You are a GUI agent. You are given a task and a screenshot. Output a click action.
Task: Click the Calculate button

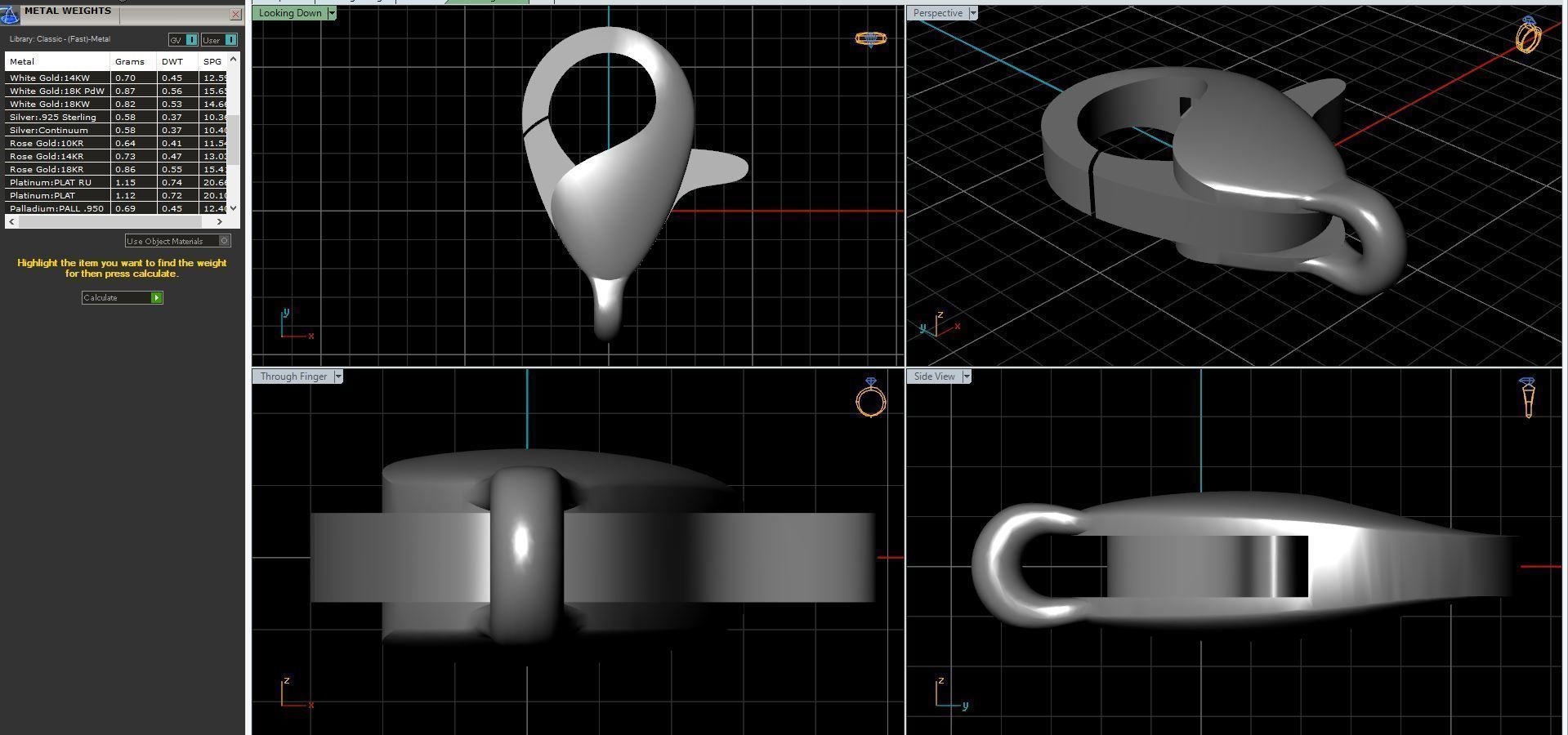coord(123,297)
